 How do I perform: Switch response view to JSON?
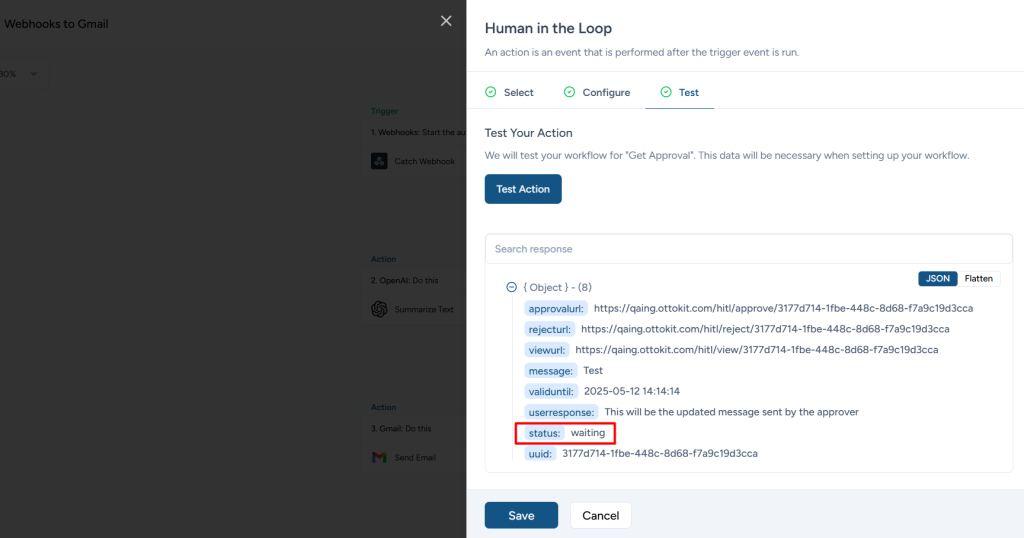tap(938, 279)
